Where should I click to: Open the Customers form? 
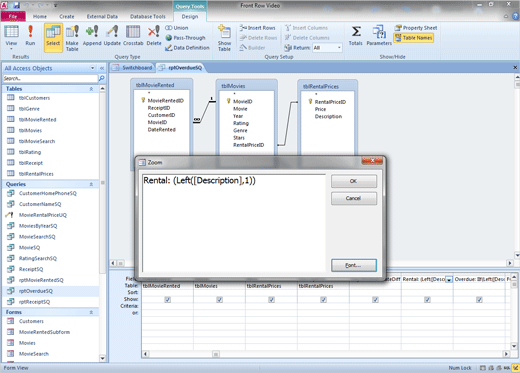[31, 321]
